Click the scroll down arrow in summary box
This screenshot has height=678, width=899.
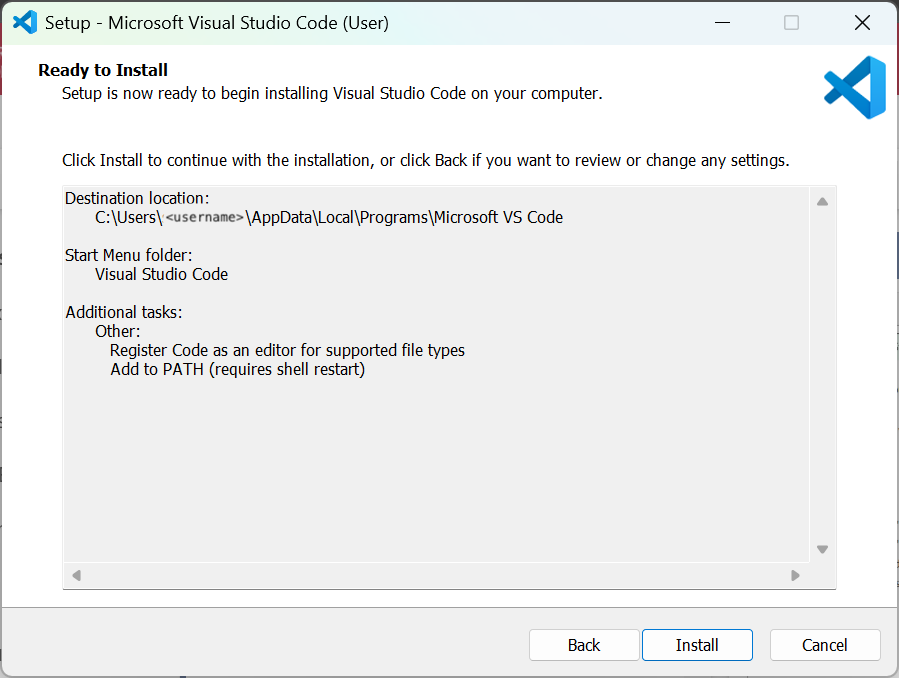pyautogui.click(x=822, y=549)
